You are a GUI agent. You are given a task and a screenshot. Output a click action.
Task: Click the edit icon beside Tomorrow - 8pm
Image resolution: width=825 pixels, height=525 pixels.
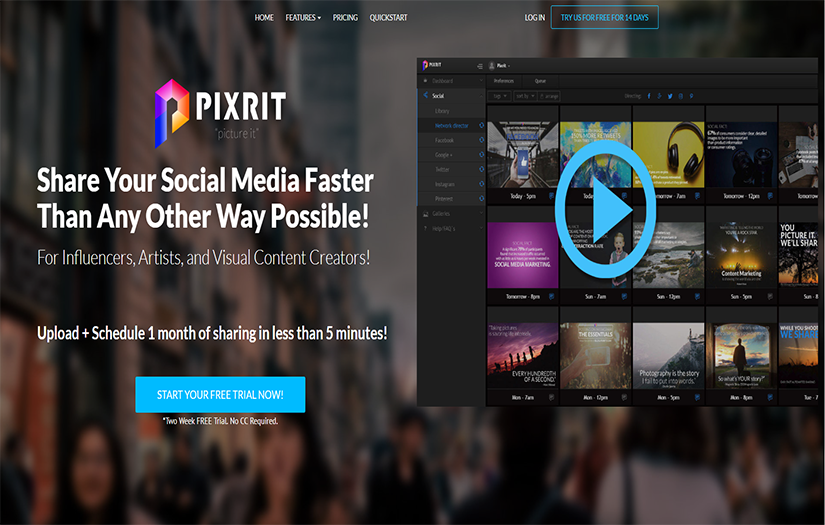point(551,297)
